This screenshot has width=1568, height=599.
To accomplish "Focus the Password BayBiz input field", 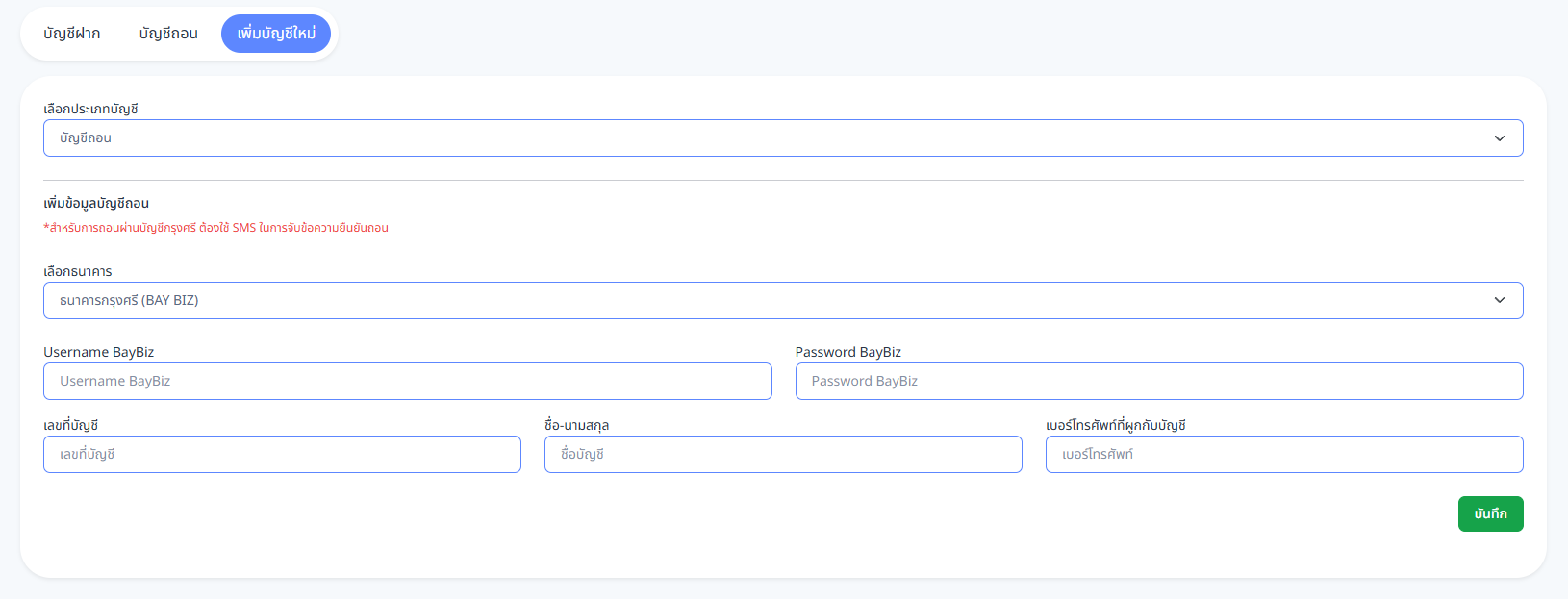I will tap(1158, 382).
